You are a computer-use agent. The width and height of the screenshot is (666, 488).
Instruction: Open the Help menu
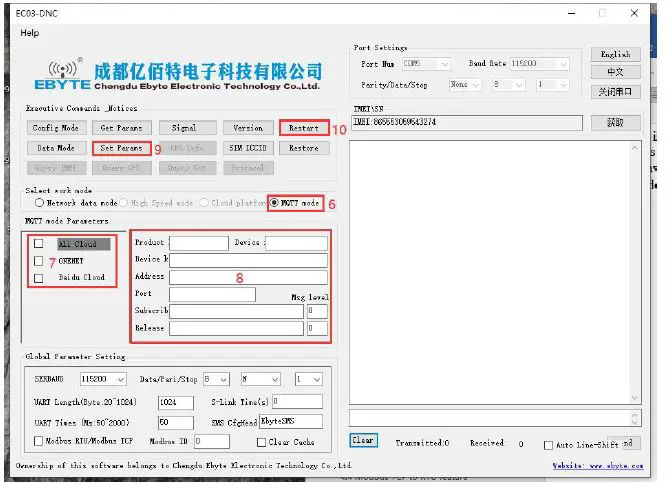pyautogui.click(x=29, y=33)
